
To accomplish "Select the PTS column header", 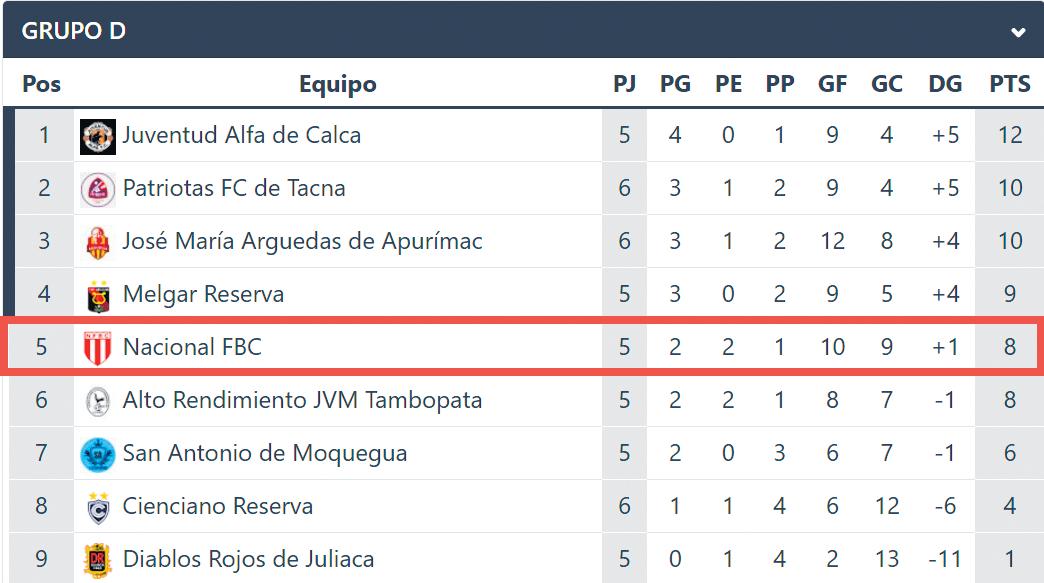I will click(1009, 84).
